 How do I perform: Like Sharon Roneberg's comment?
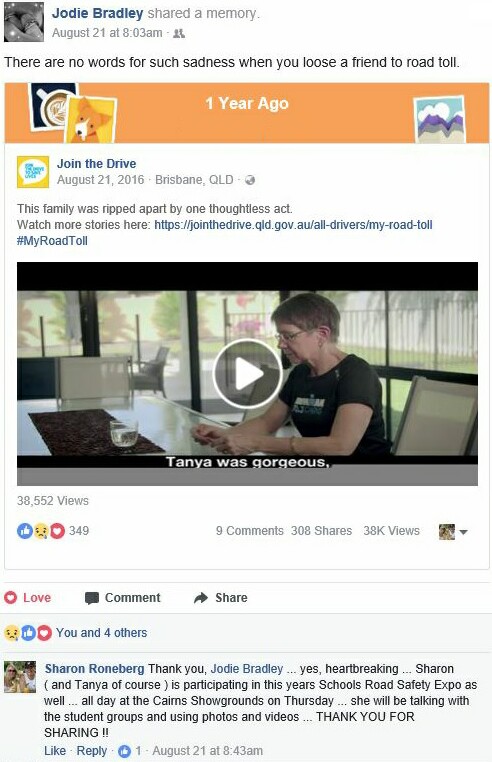(55, 750)
